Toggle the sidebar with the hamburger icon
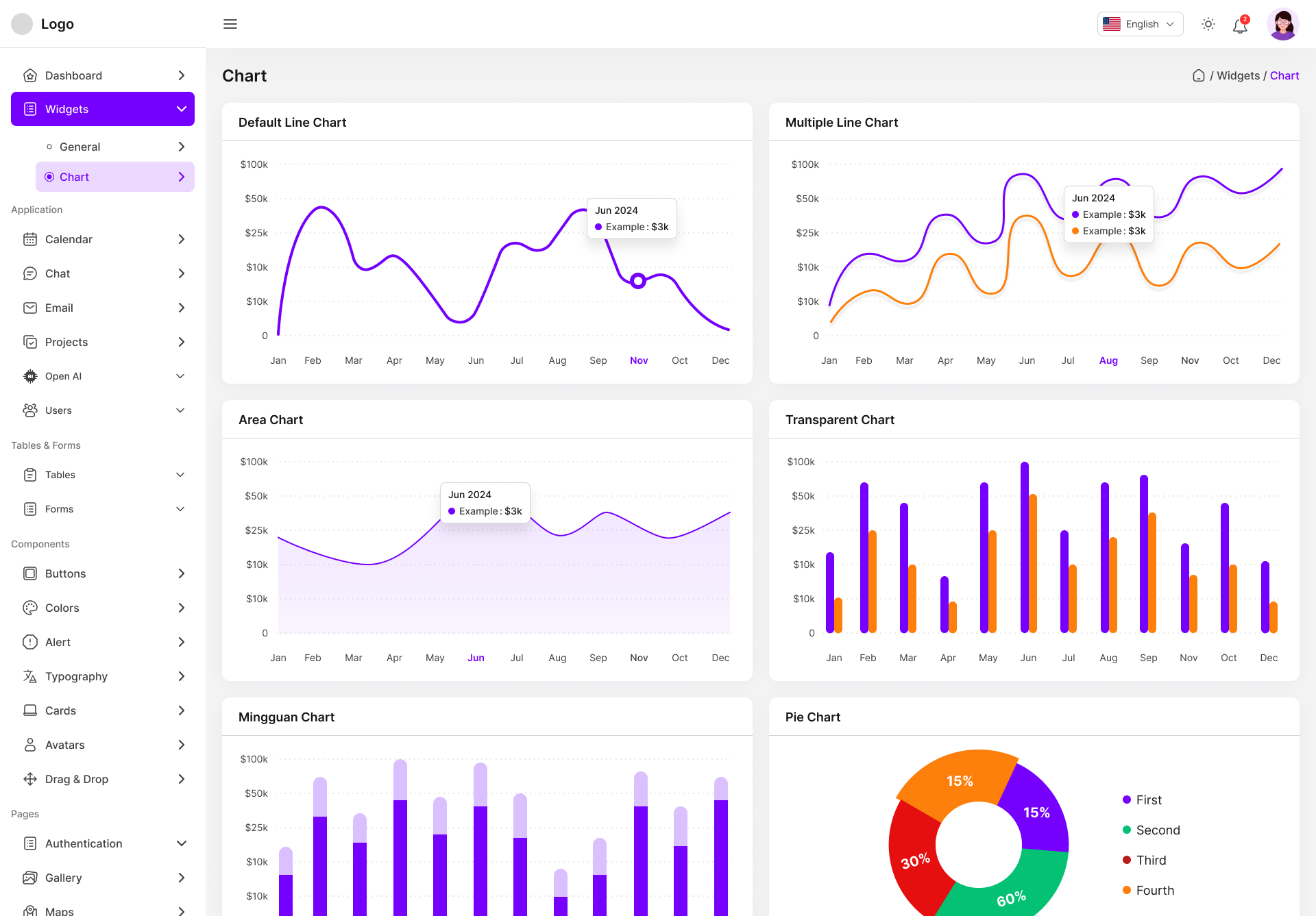Image resolution: width=1316 pixels, height=916 pixels. (x=230, y=23)
